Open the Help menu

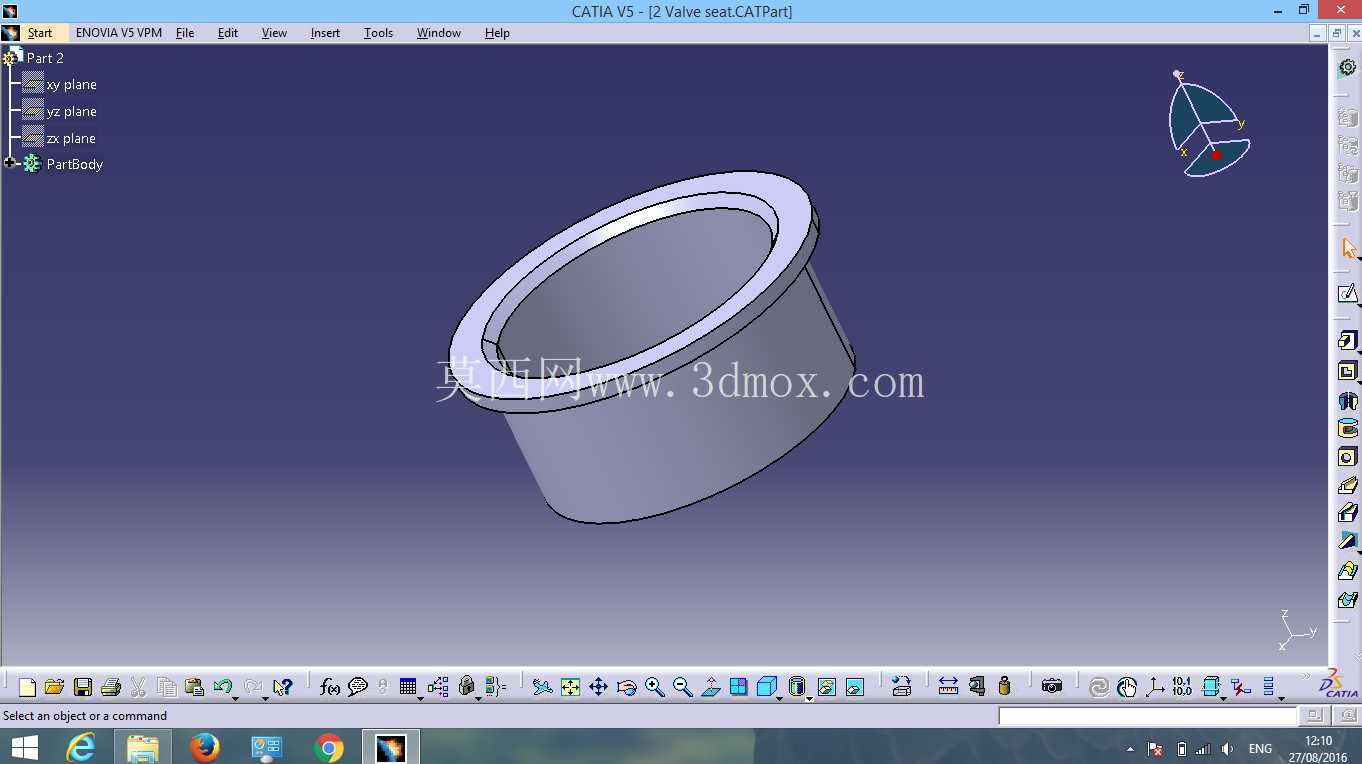point(497,33)
